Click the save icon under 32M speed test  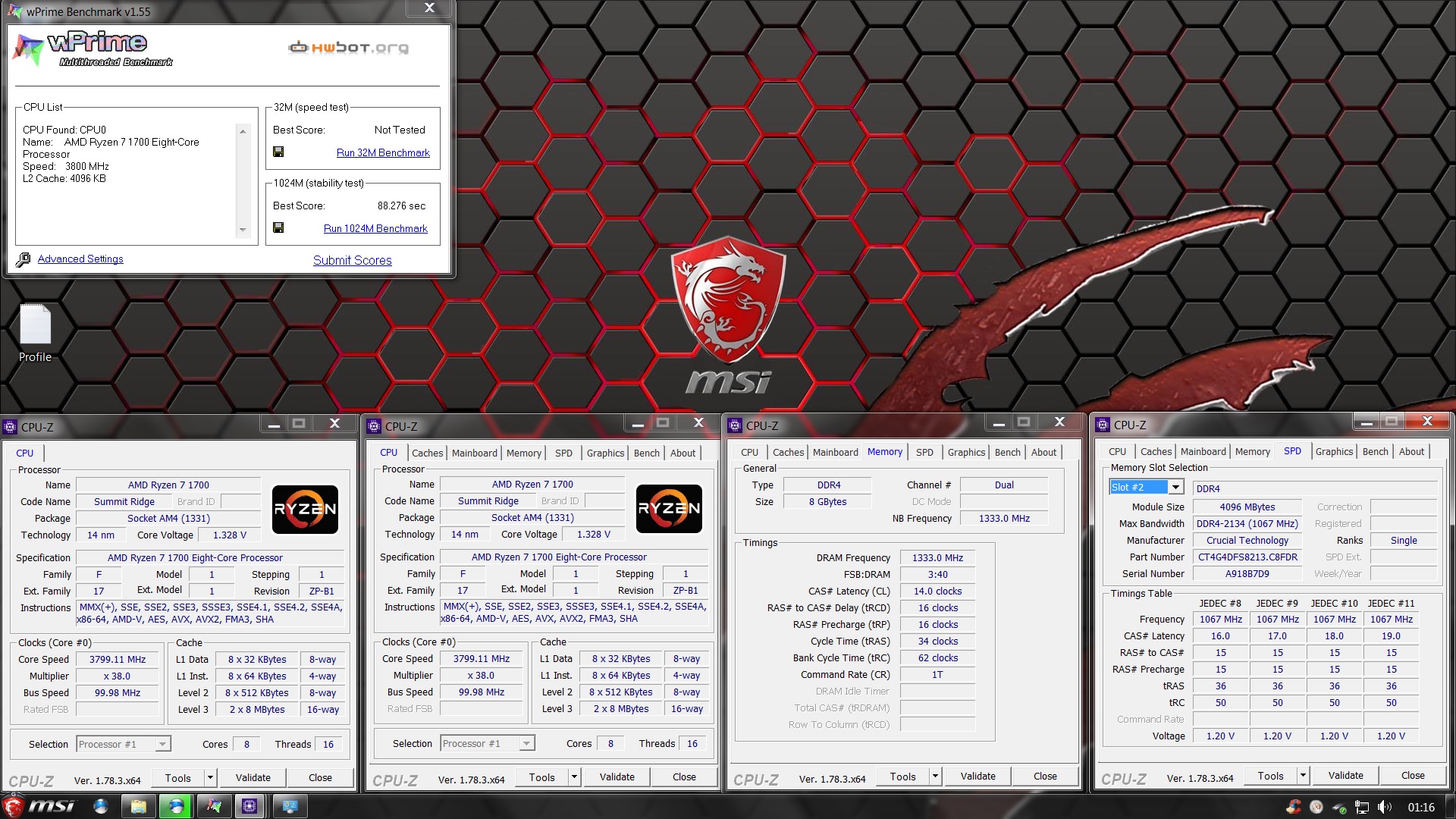point(278,152)
